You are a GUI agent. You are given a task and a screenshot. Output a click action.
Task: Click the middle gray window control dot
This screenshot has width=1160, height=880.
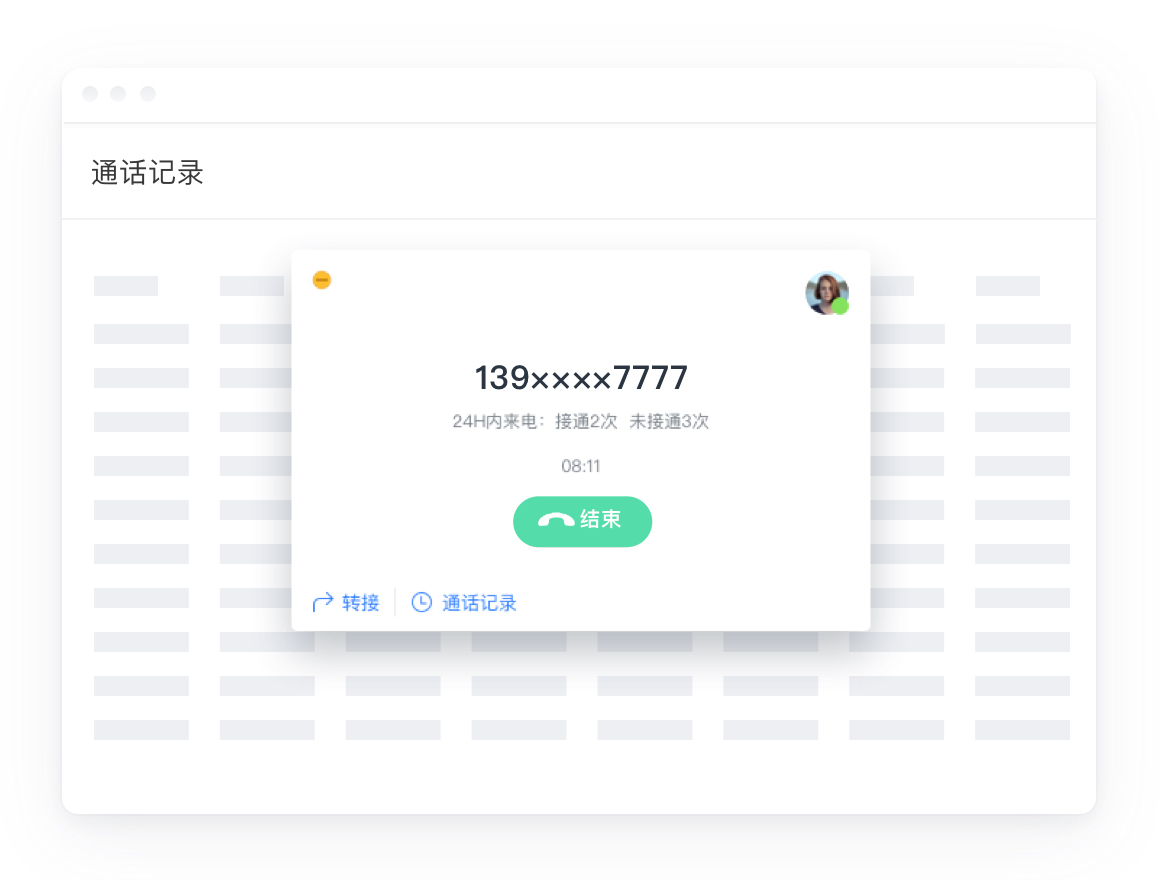[x=118, y=94]
